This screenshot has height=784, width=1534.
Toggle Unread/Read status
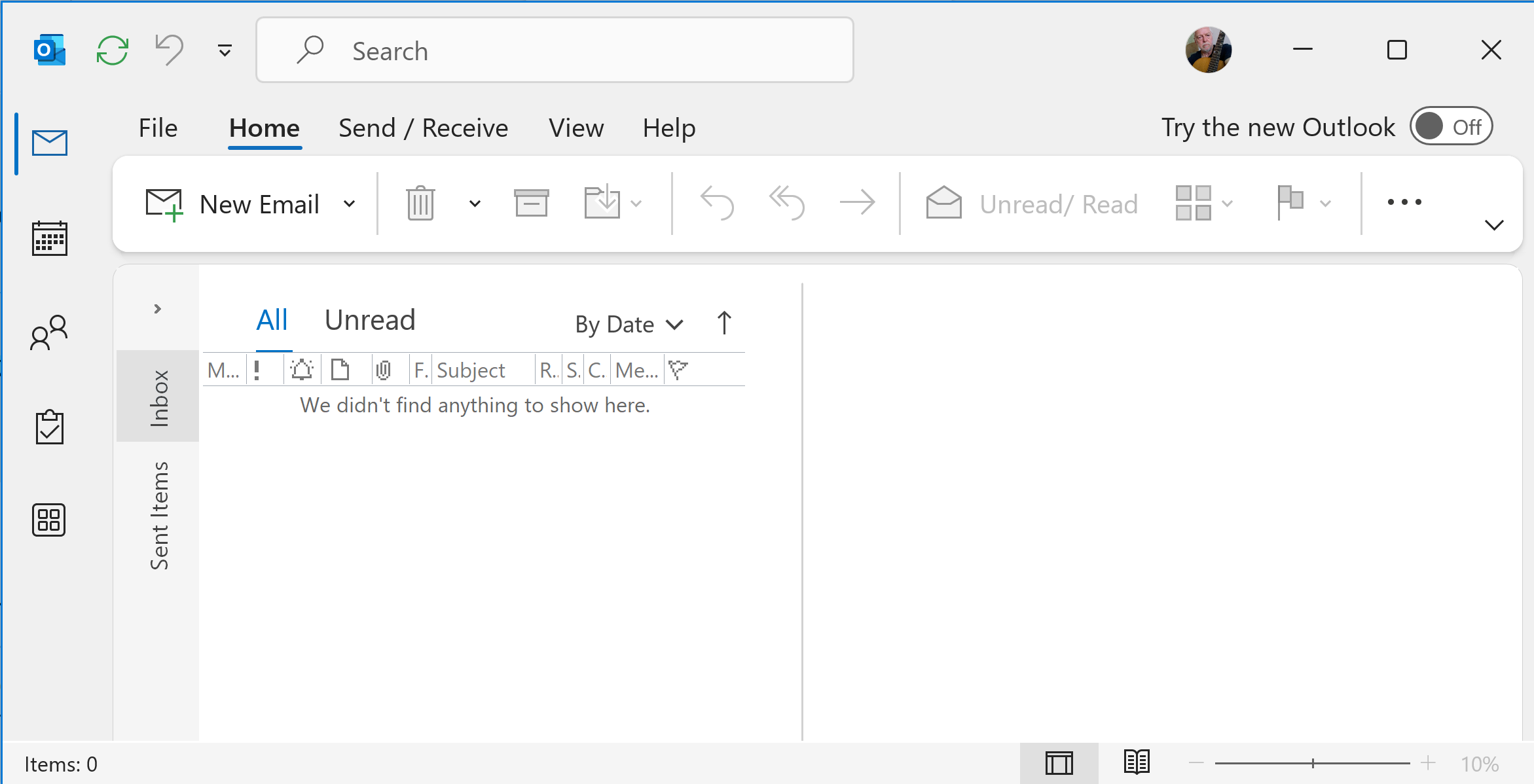tap(1032, 204)
